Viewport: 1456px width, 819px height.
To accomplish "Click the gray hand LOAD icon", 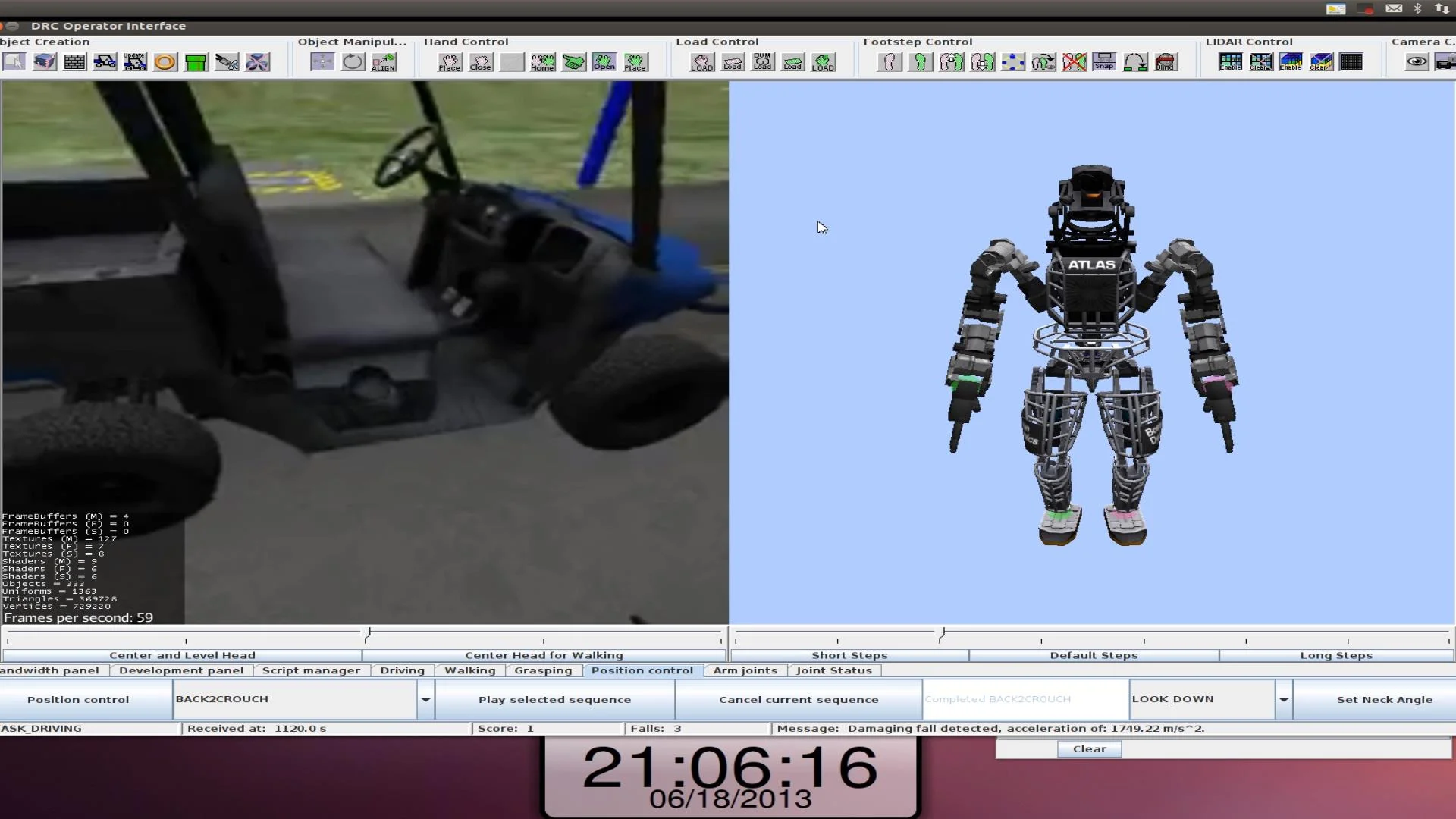I will (x=701, y=61).
